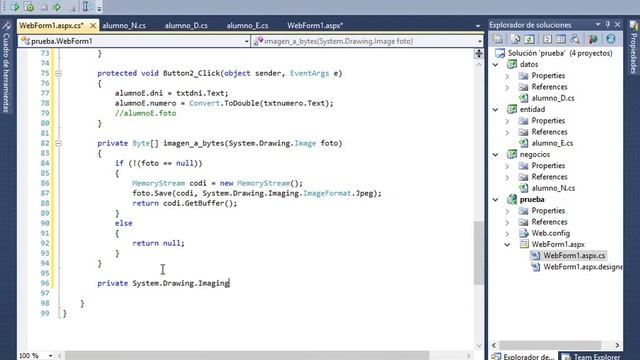Collapse the datos project node
The width and height of the screenshot is (640, 360).
[496, 64]
